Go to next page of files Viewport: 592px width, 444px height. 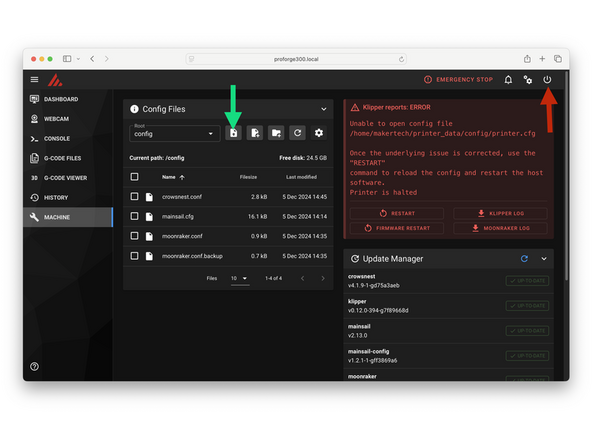pyautogui.click(x=323, y=278)
